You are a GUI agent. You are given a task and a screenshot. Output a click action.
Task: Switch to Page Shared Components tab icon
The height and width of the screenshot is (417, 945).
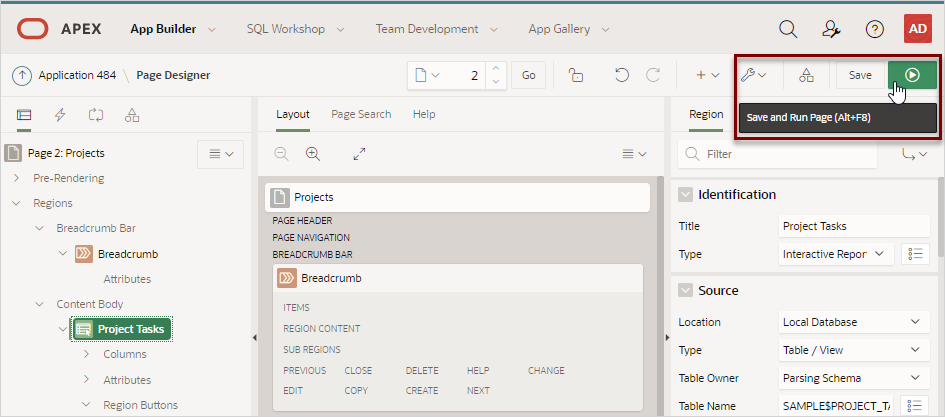point(132,115)
